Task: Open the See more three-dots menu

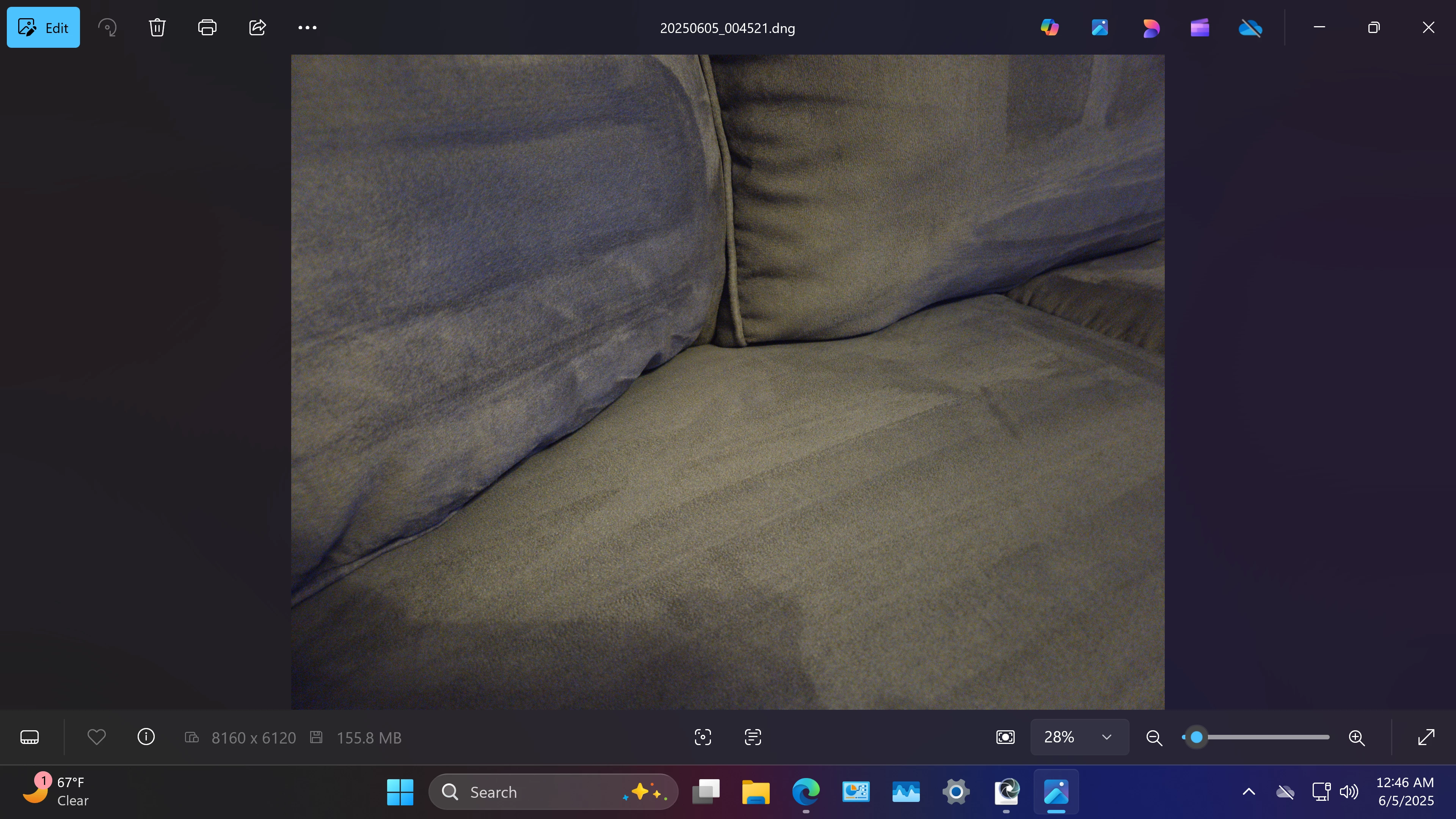Action: (307, 28)
